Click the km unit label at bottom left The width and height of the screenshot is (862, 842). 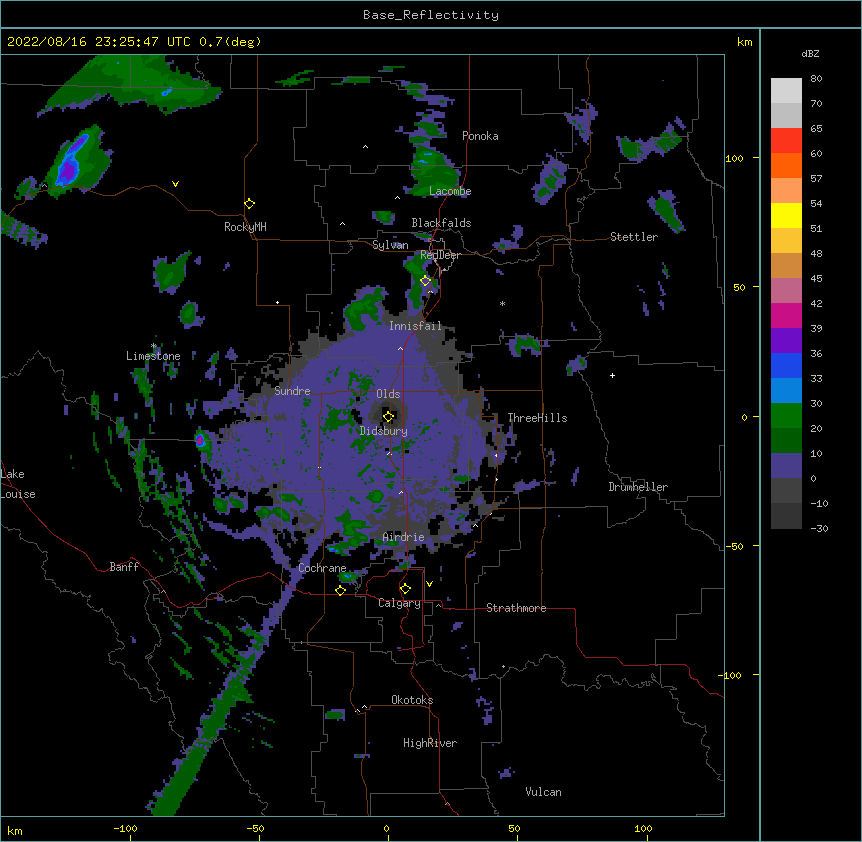(15, 830)
